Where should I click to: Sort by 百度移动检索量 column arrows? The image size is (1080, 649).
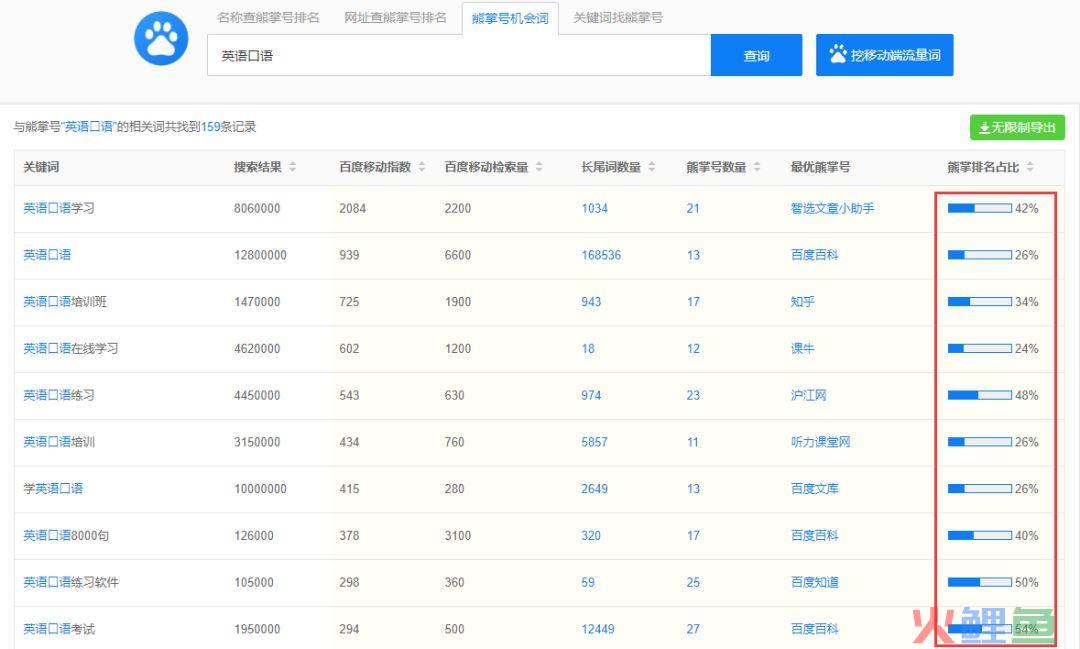[x=539, y=167]
